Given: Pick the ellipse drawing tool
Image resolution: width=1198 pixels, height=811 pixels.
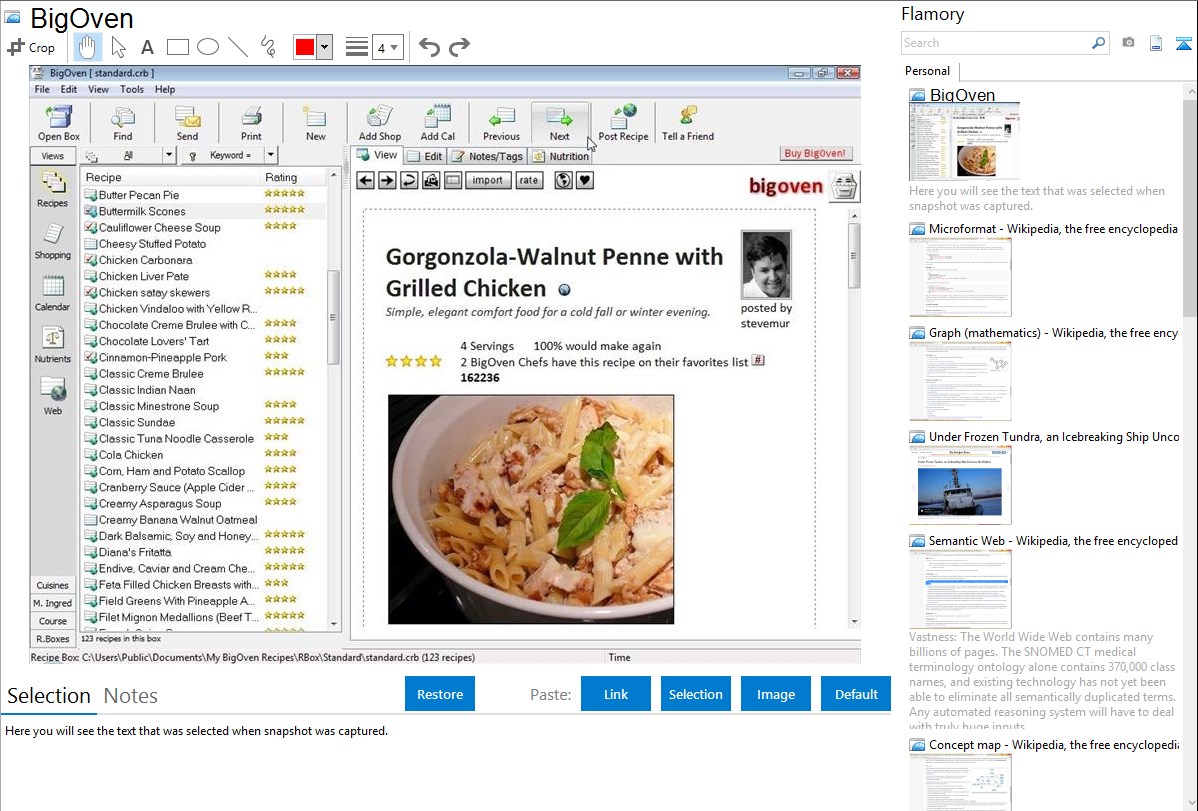Looking at the screenshot, I should click(x=208, y=47).
